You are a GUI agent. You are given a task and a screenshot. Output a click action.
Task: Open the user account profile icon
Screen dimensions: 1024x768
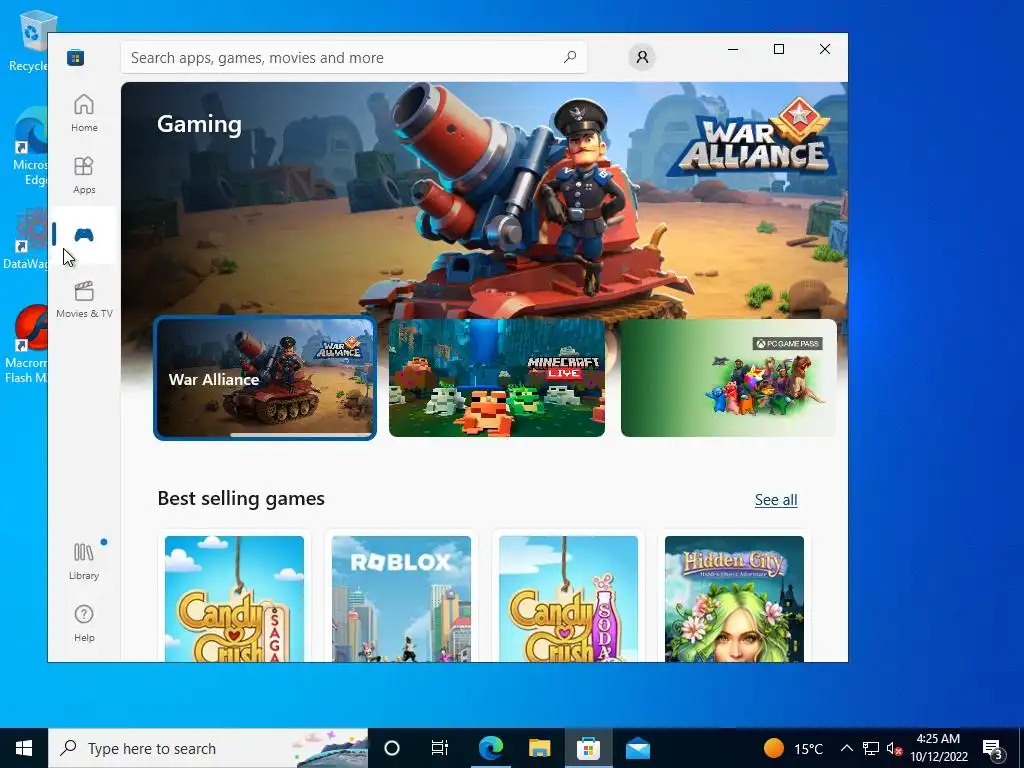coord(642,57)
